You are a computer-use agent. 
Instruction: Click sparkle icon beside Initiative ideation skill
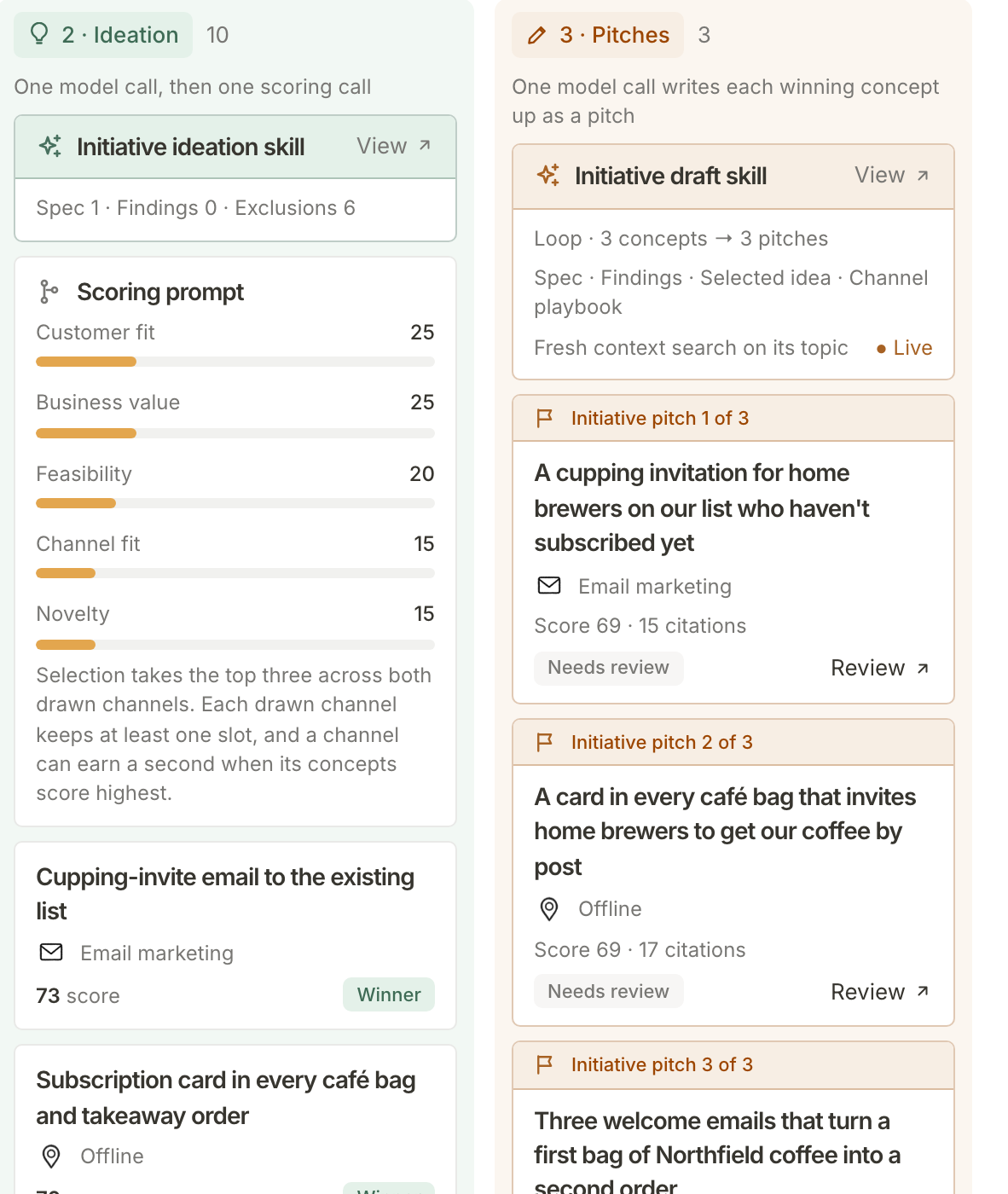(50, 146)
